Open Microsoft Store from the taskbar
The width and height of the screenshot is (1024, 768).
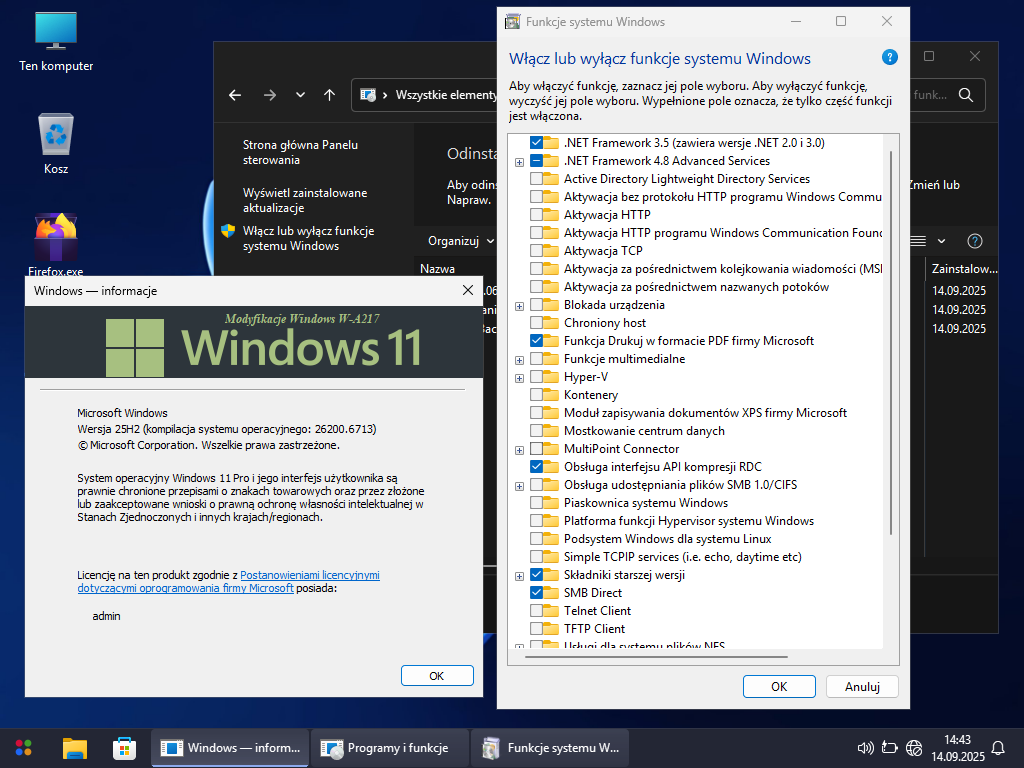[x=125, y=747]
